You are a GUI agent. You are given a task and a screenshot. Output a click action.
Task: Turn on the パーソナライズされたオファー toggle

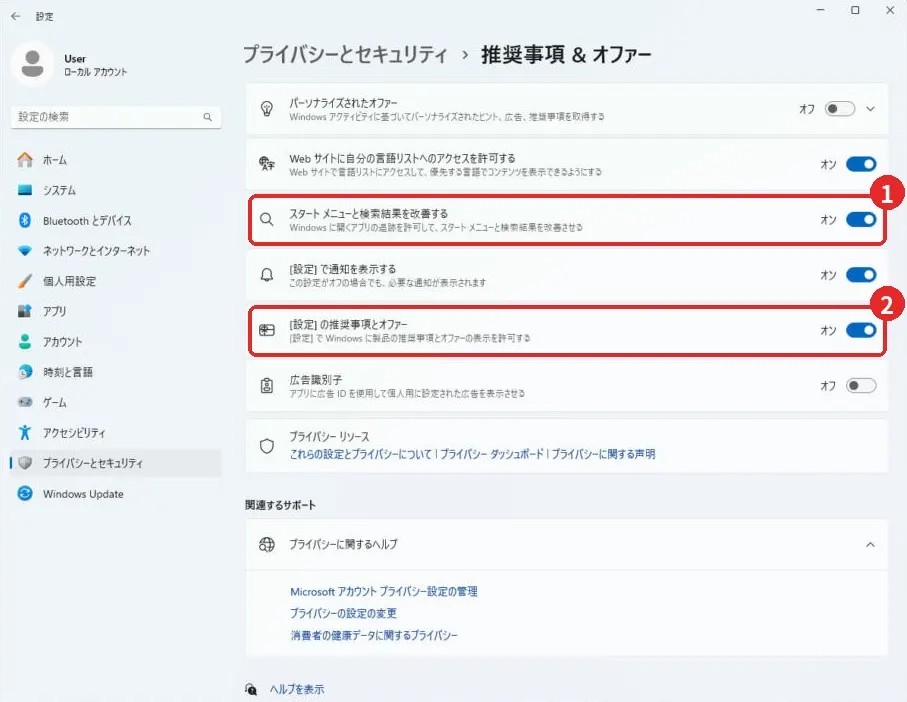coord(839,109)
